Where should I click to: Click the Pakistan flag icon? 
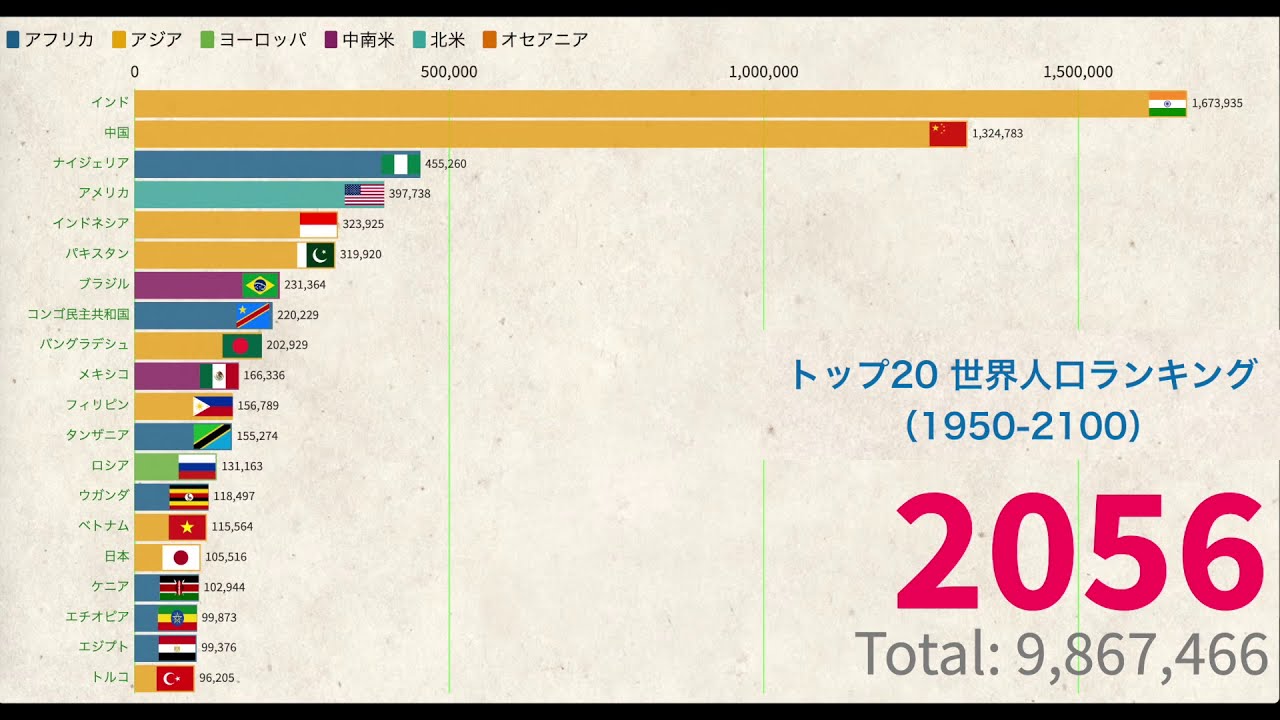316,255
